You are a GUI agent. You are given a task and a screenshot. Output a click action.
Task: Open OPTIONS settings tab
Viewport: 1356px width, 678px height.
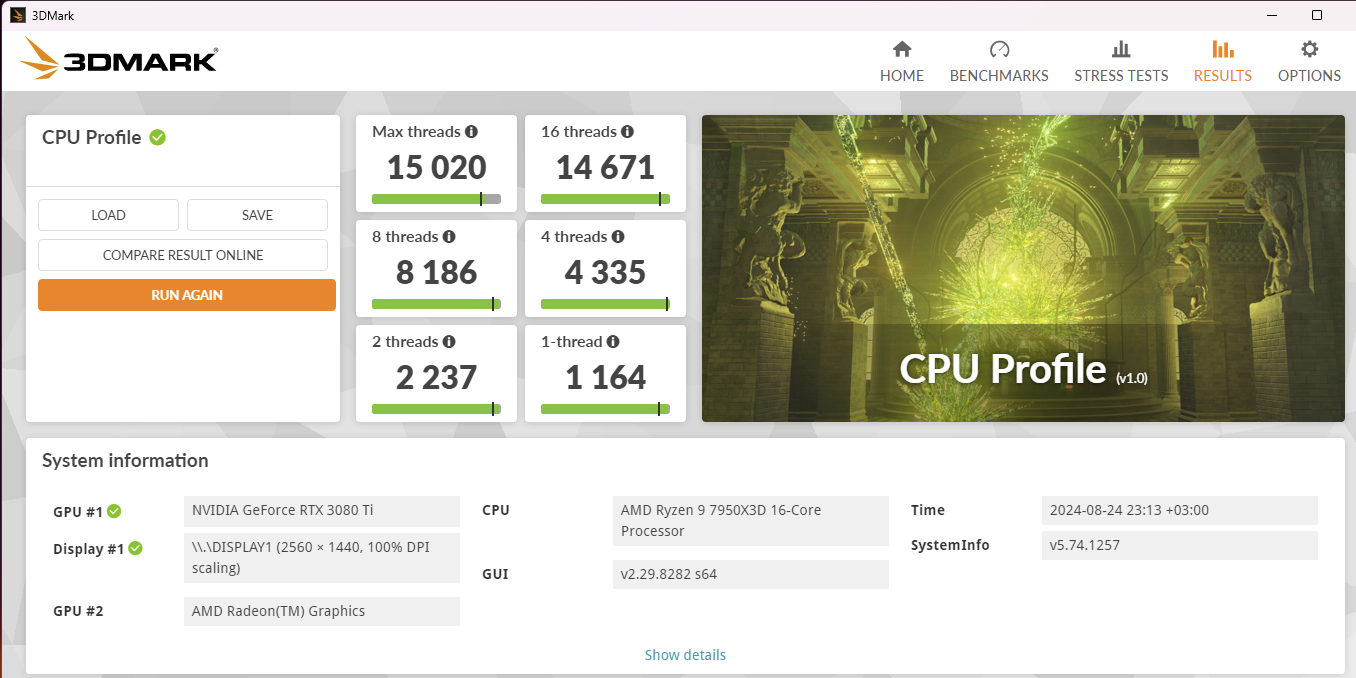[x=1309, y=62]
